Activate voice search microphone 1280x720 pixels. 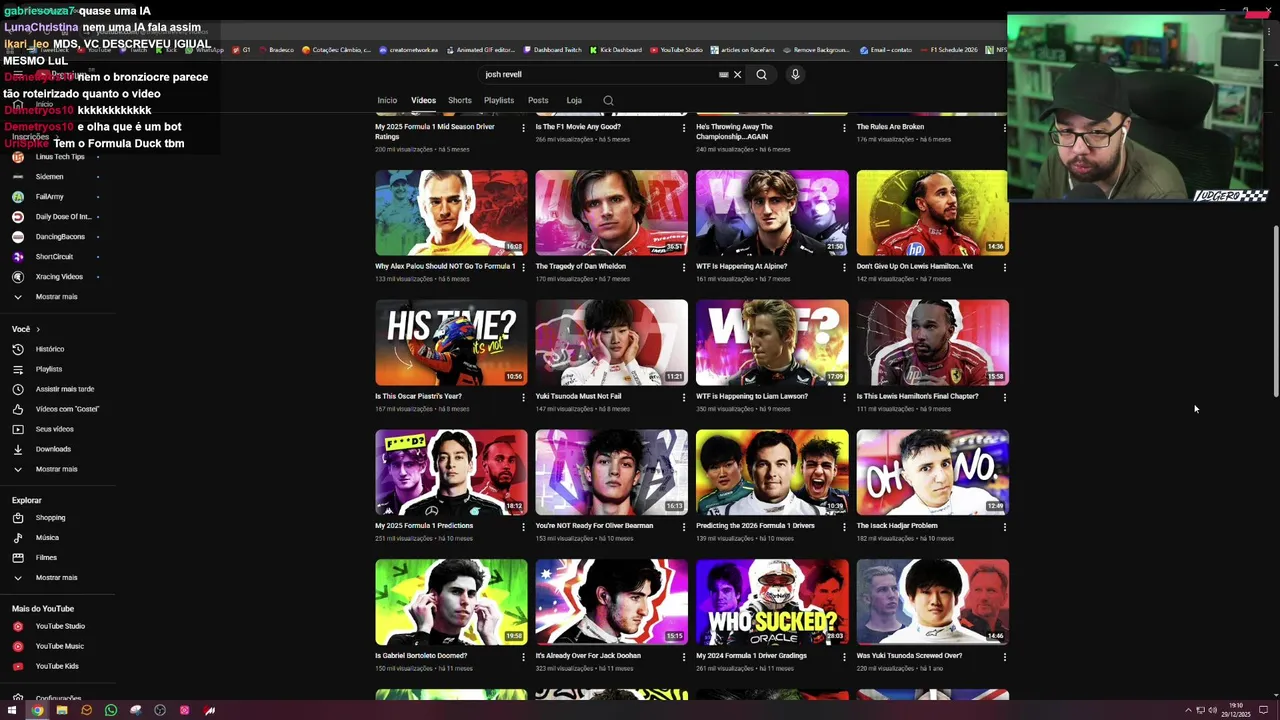(x=795, y=74)
